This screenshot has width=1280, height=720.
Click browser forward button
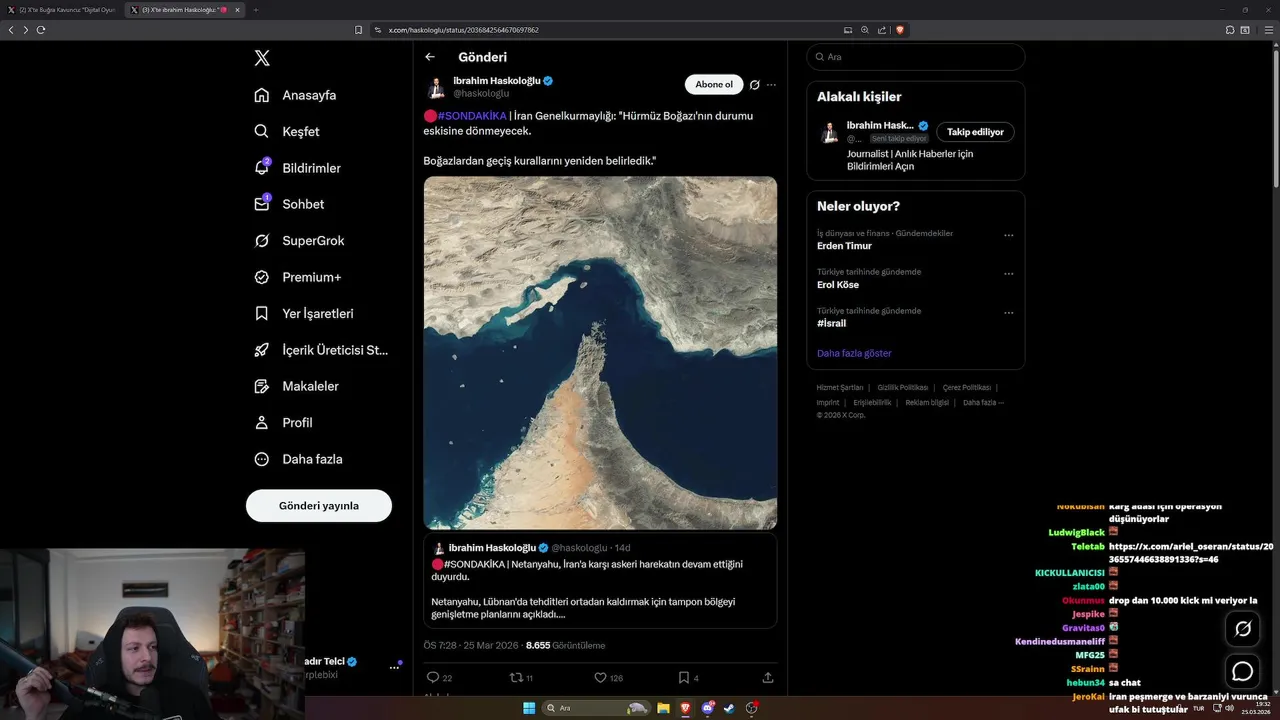(x=26, y=30)
